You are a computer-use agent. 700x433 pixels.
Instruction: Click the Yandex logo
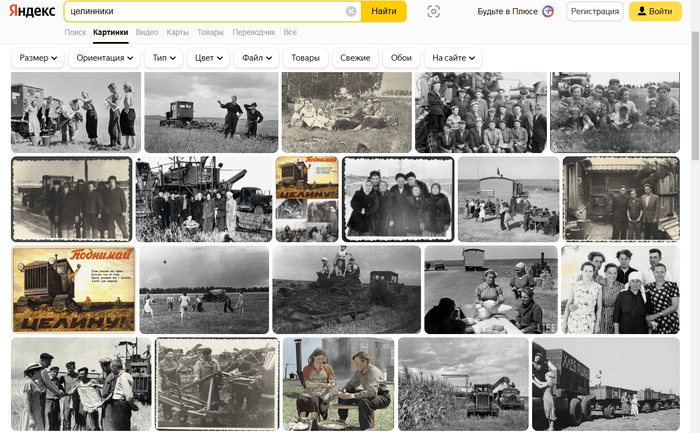[x=33, y=11]
